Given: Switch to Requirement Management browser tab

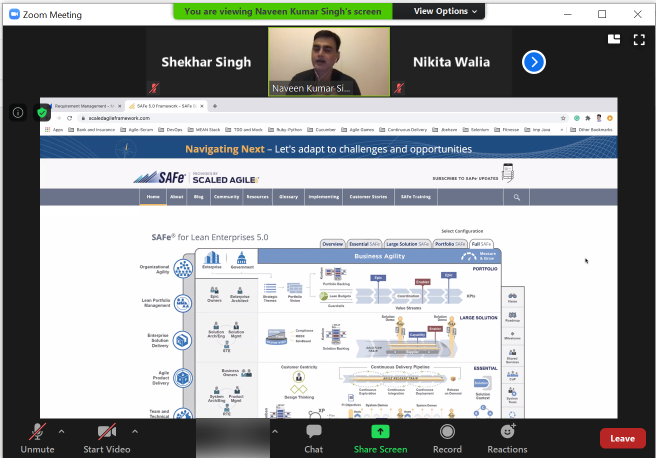Looking at the screenshot, I should tap(84, 106).
